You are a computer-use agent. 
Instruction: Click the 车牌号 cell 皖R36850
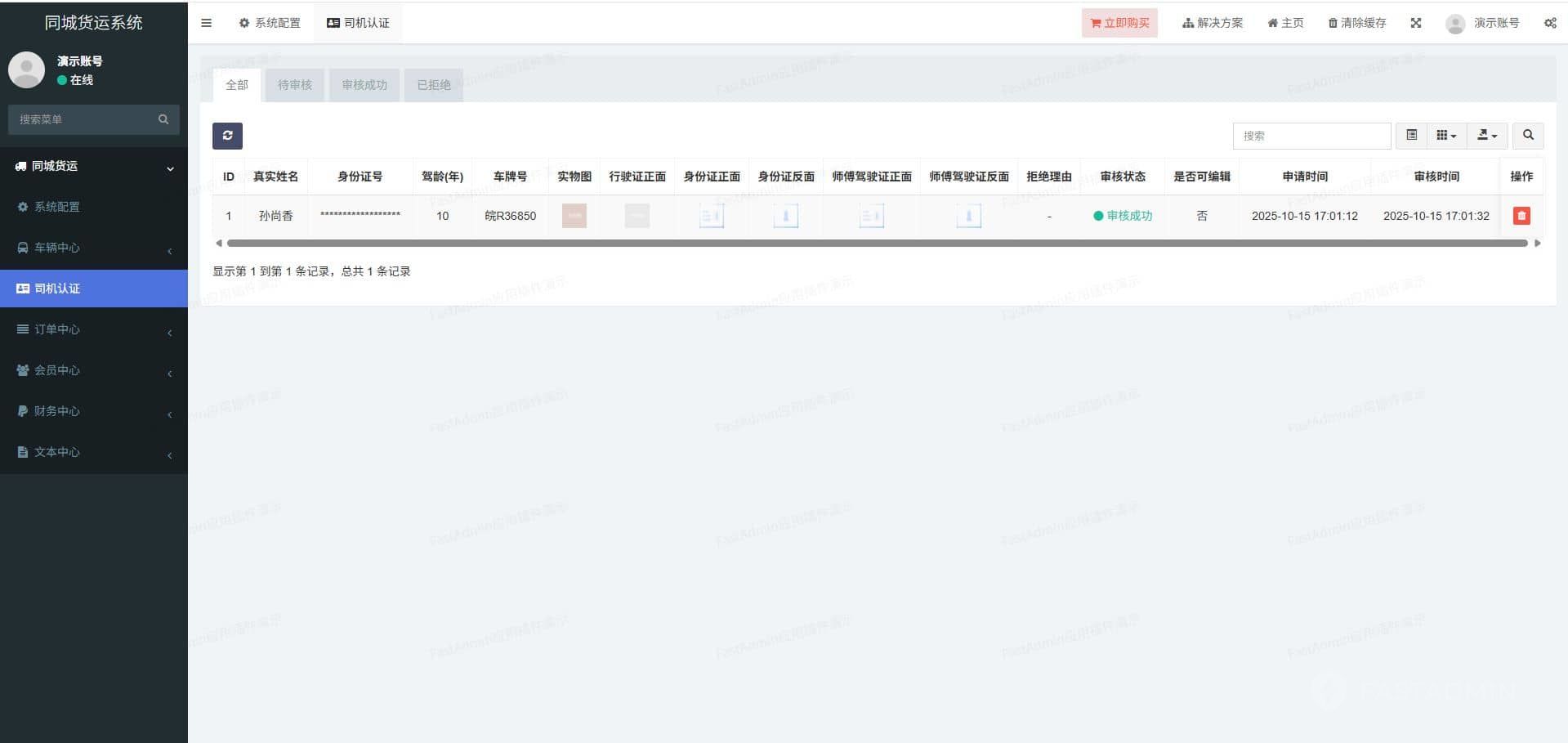pos(511,216)
